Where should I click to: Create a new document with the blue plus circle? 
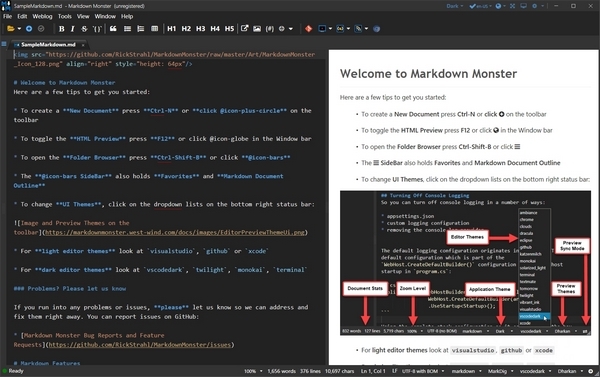(29, 29)
